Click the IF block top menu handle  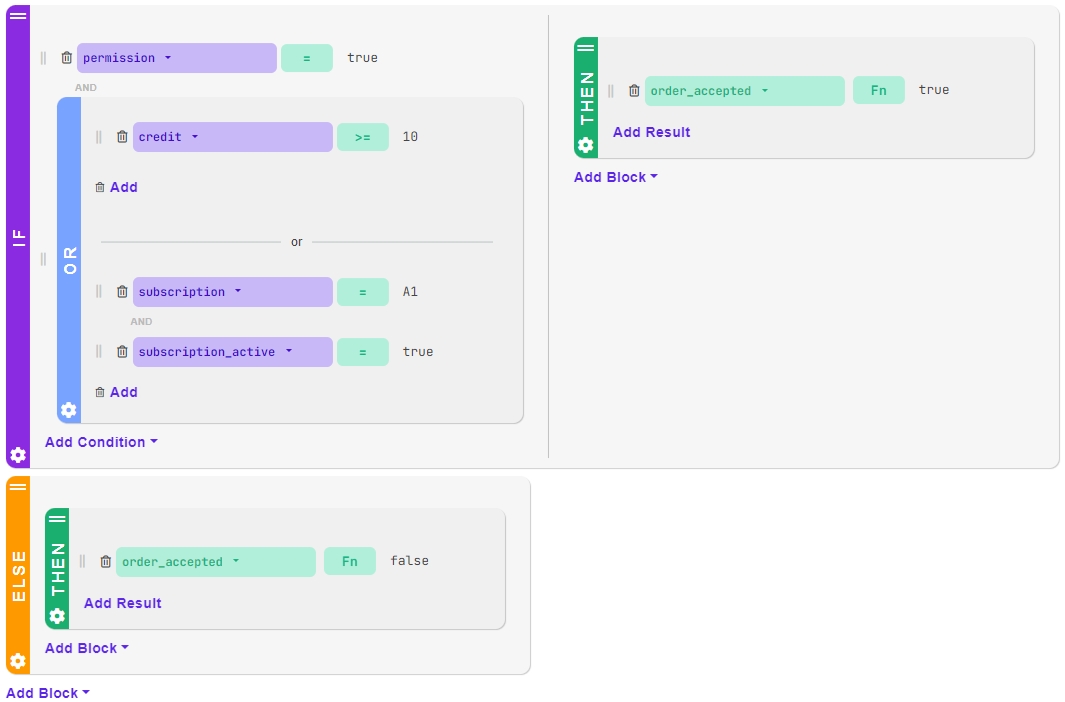tap(18, 15)
